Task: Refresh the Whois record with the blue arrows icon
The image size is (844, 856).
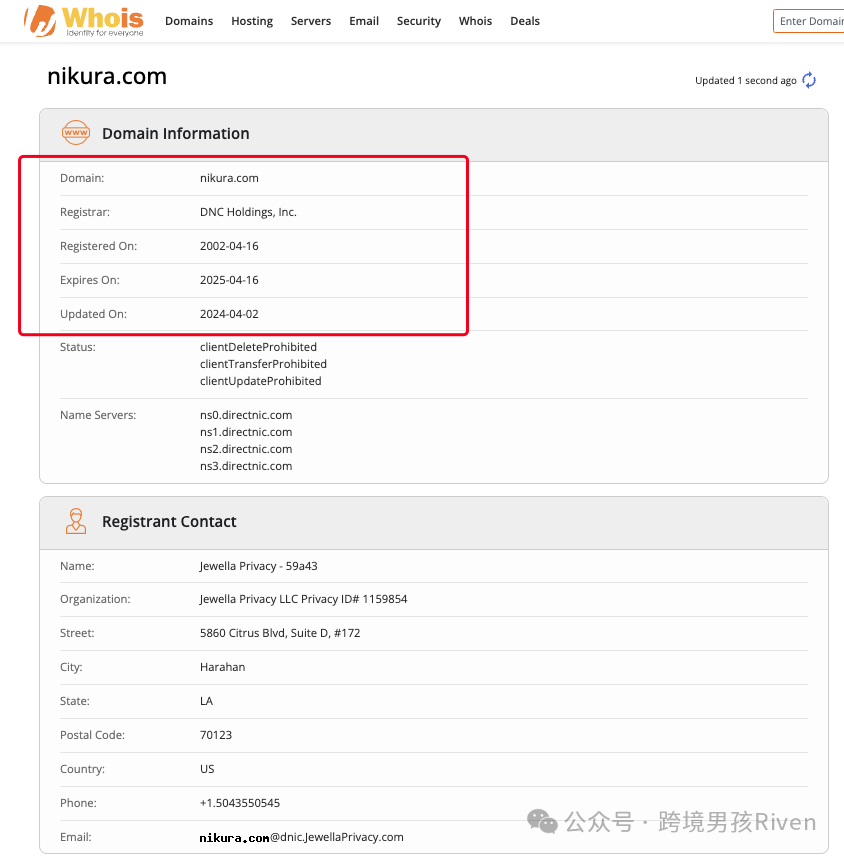Action: [x=809, y=80]
